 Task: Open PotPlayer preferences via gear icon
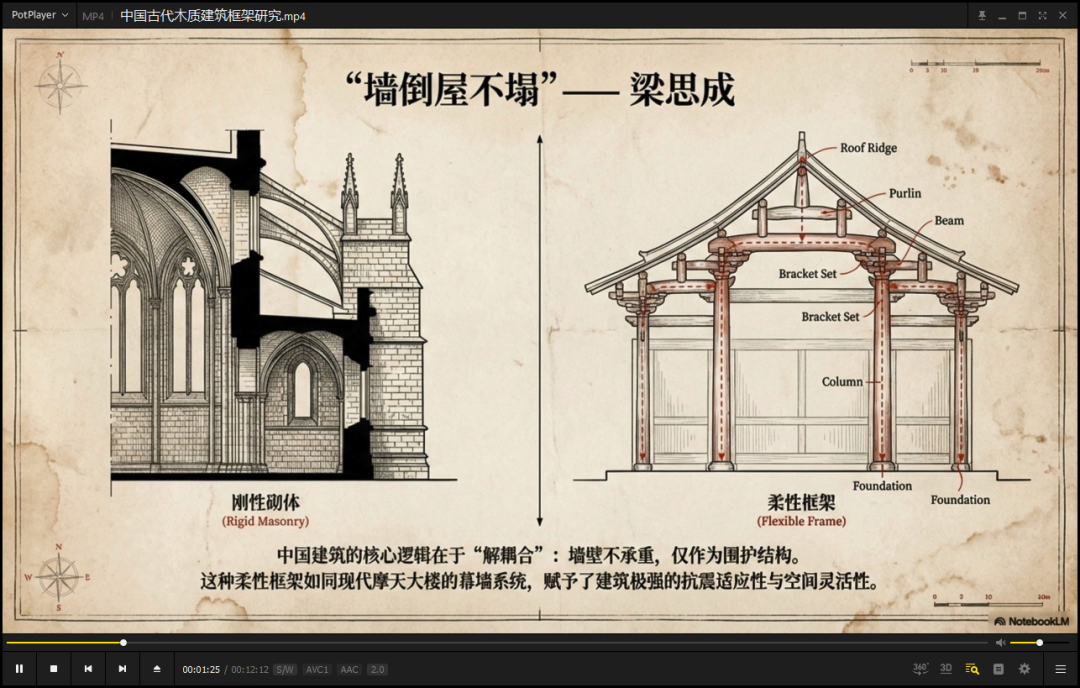click(1023, 669)
